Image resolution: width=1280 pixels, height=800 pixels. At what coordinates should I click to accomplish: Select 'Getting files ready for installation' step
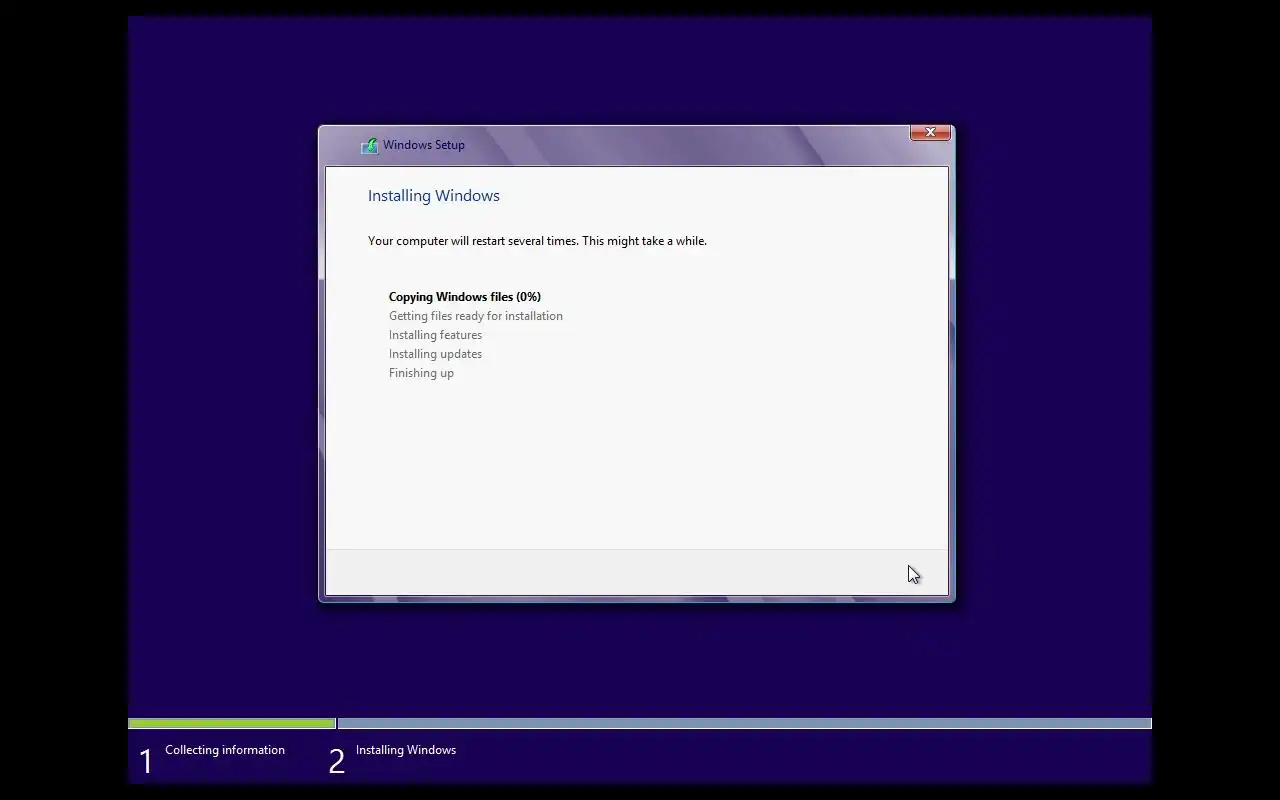tap(476, 316)
